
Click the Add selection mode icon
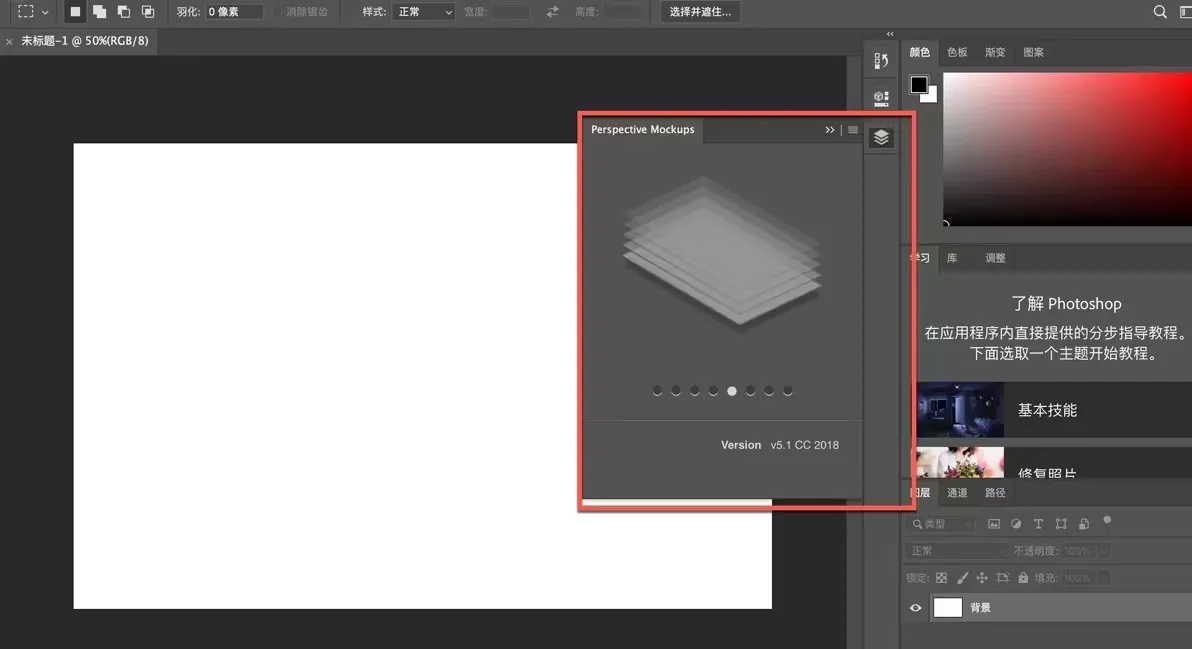pyautogui.click(x=99, y=12)
